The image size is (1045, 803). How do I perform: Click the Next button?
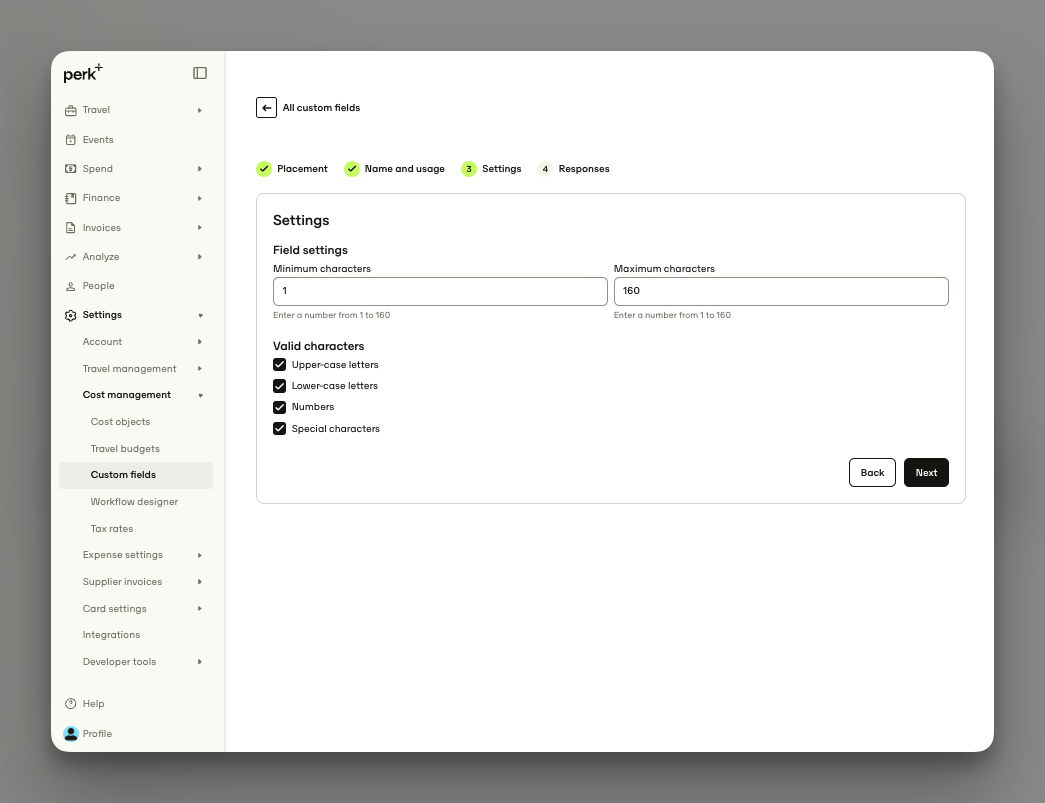coord(926,472)
